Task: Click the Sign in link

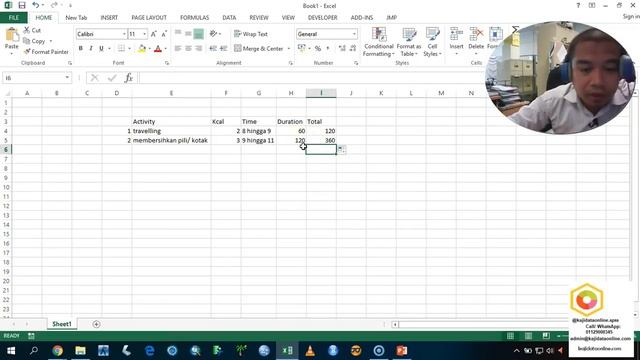Action: tap(631, 16)
